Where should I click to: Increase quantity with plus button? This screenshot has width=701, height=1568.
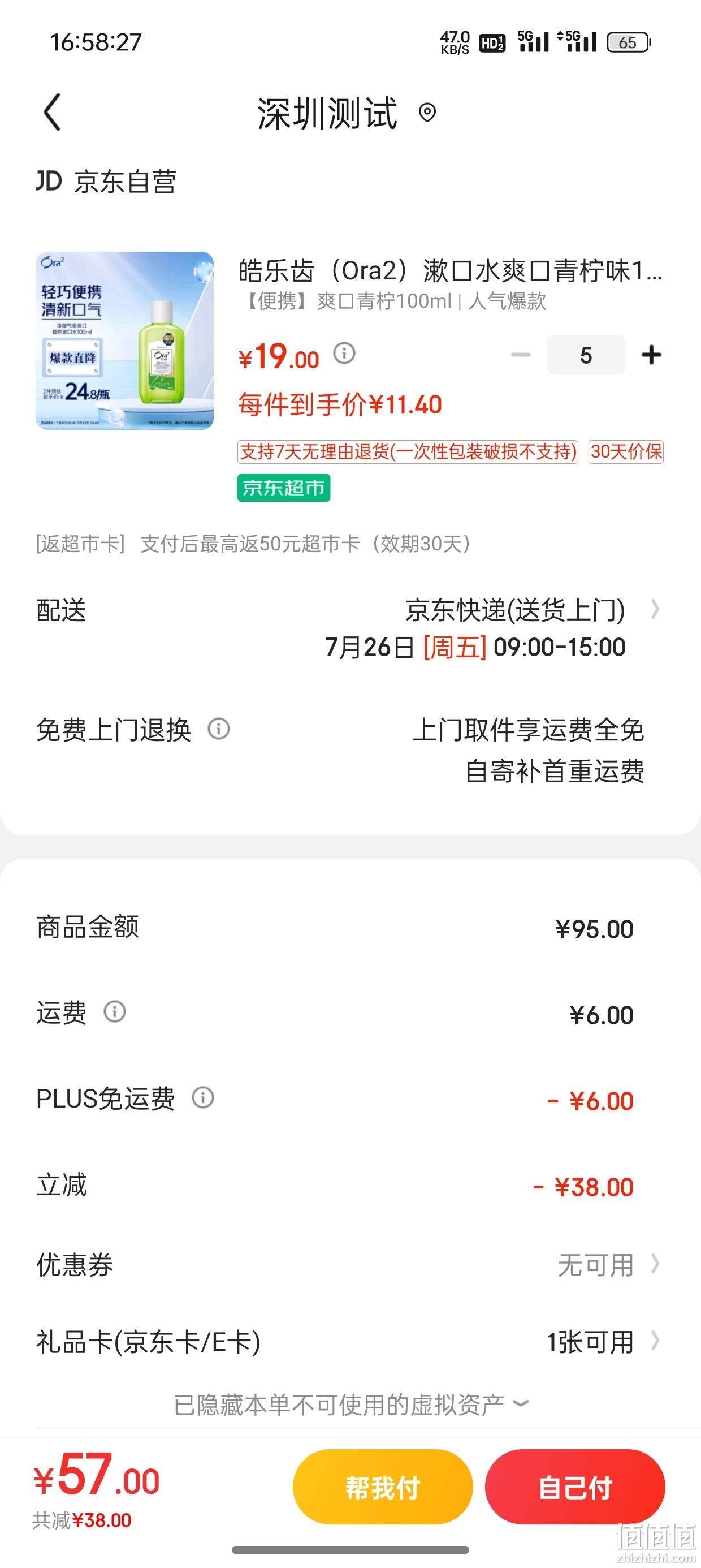[x=652, y=355]
